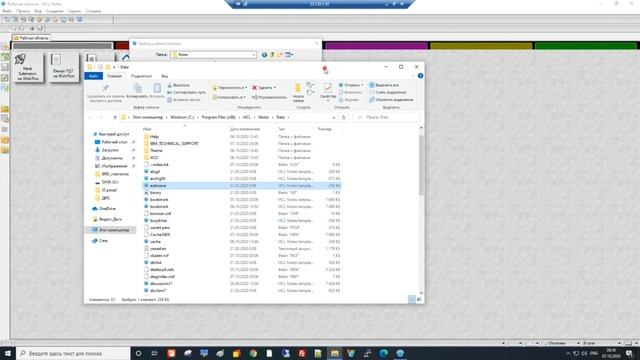The height and width of the screenshot is (360, 640).
Task: Click the purple workspace page tab
Action: [376, 46]
